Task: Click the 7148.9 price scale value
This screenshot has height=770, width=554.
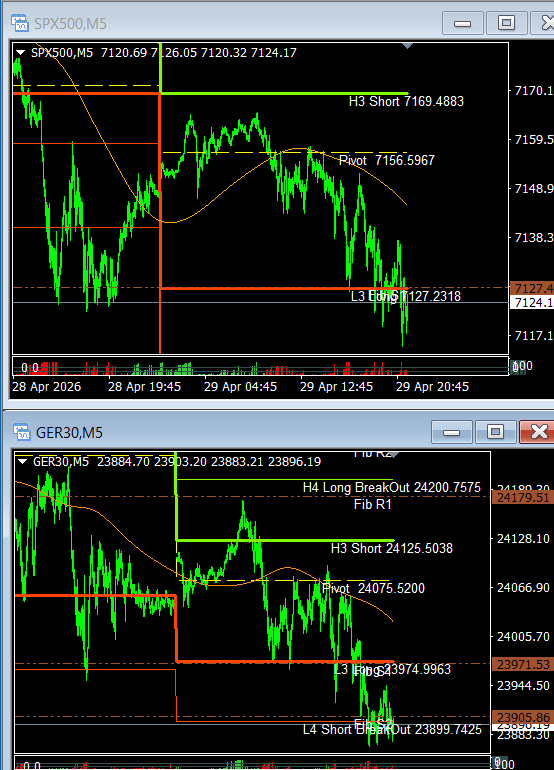Action: (533, 189)
